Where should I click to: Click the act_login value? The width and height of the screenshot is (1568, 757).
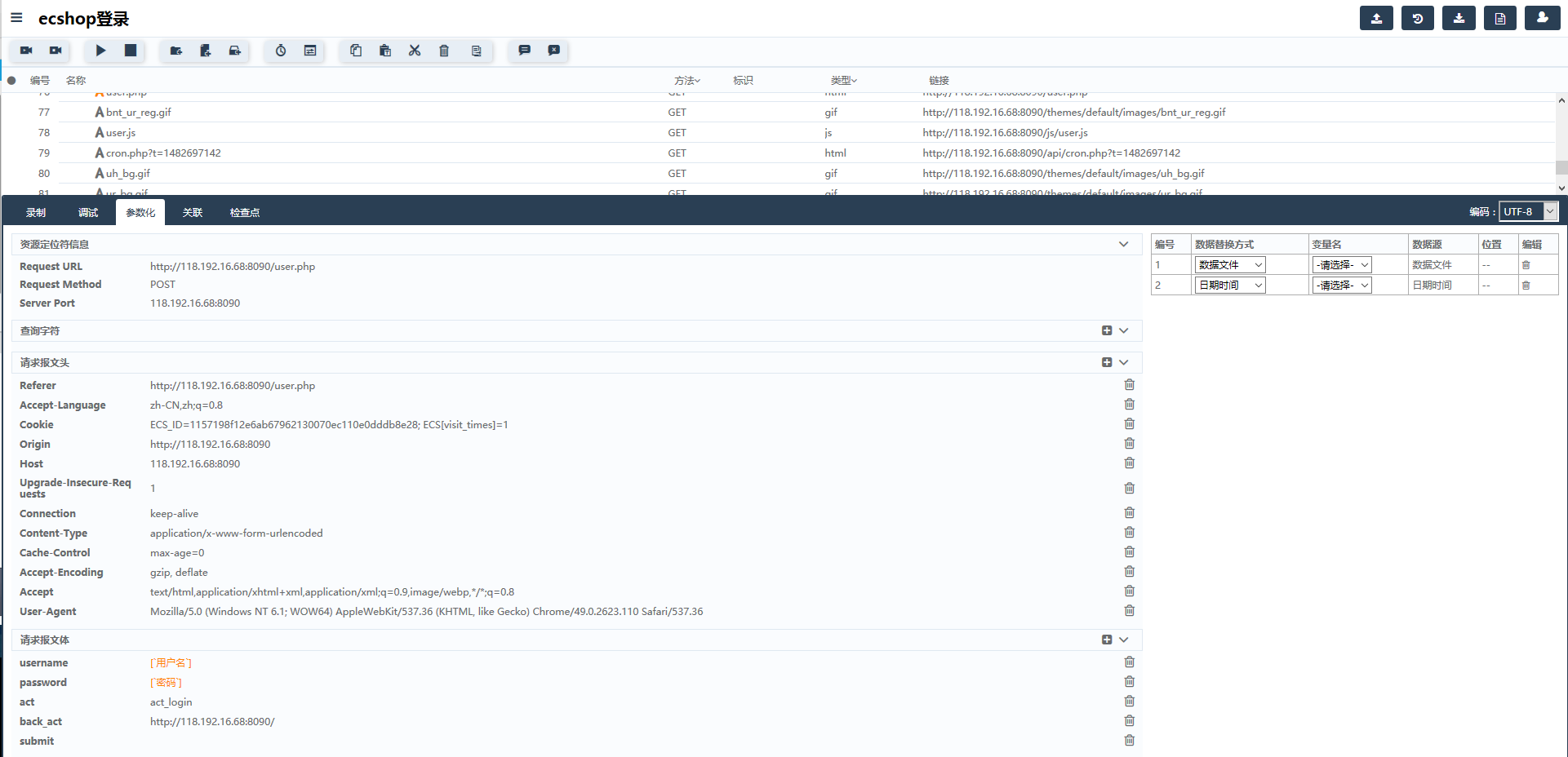pos(171,702)
